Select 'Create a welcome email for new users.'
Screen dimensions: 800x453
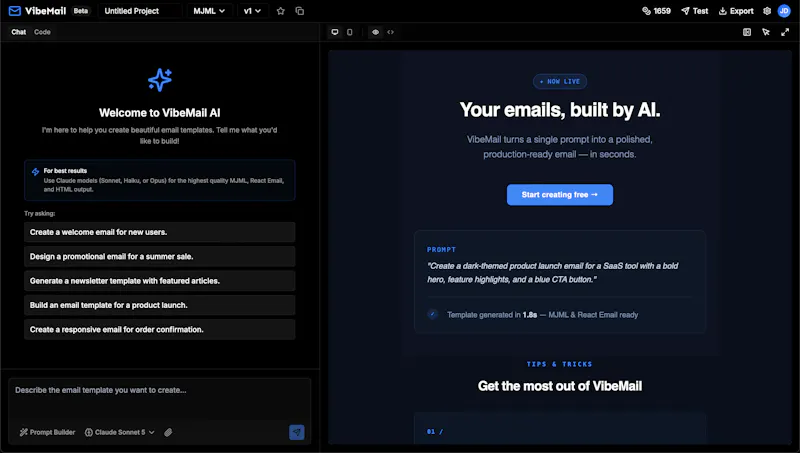pyautogui.click(x=160, y=232)
